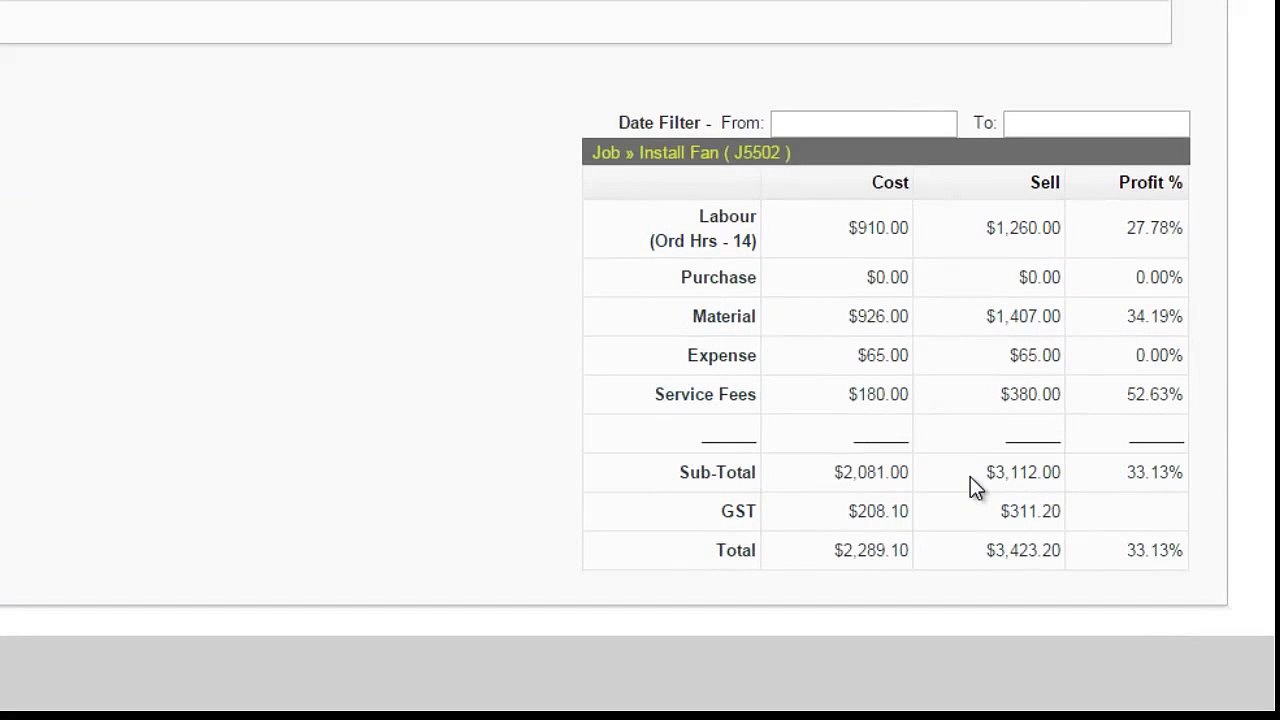Click the Labour cost value $910.00
The width and height of the screenshot is (1280, 720).
[x=878, y=228]
